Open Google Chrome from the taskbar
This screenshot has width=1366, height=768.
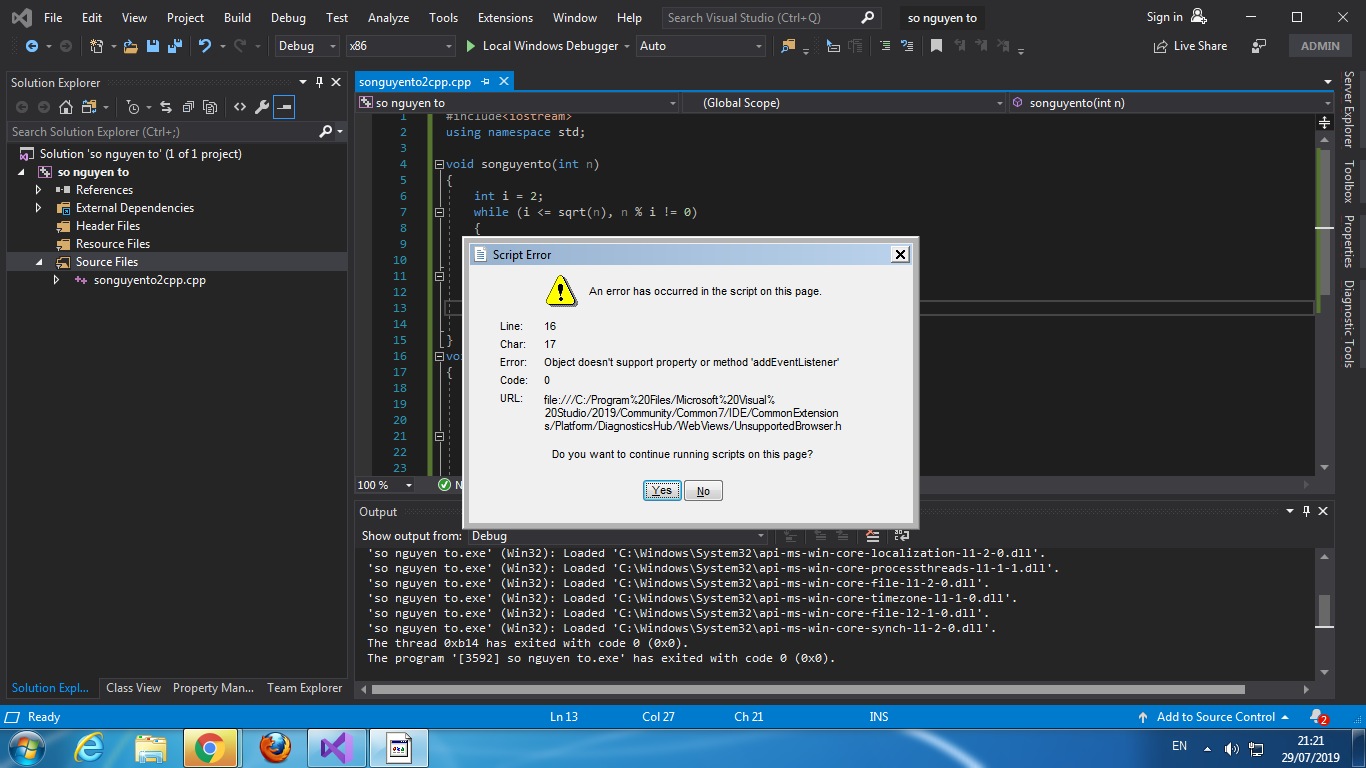pyautogui.click(x=210, y=747)
